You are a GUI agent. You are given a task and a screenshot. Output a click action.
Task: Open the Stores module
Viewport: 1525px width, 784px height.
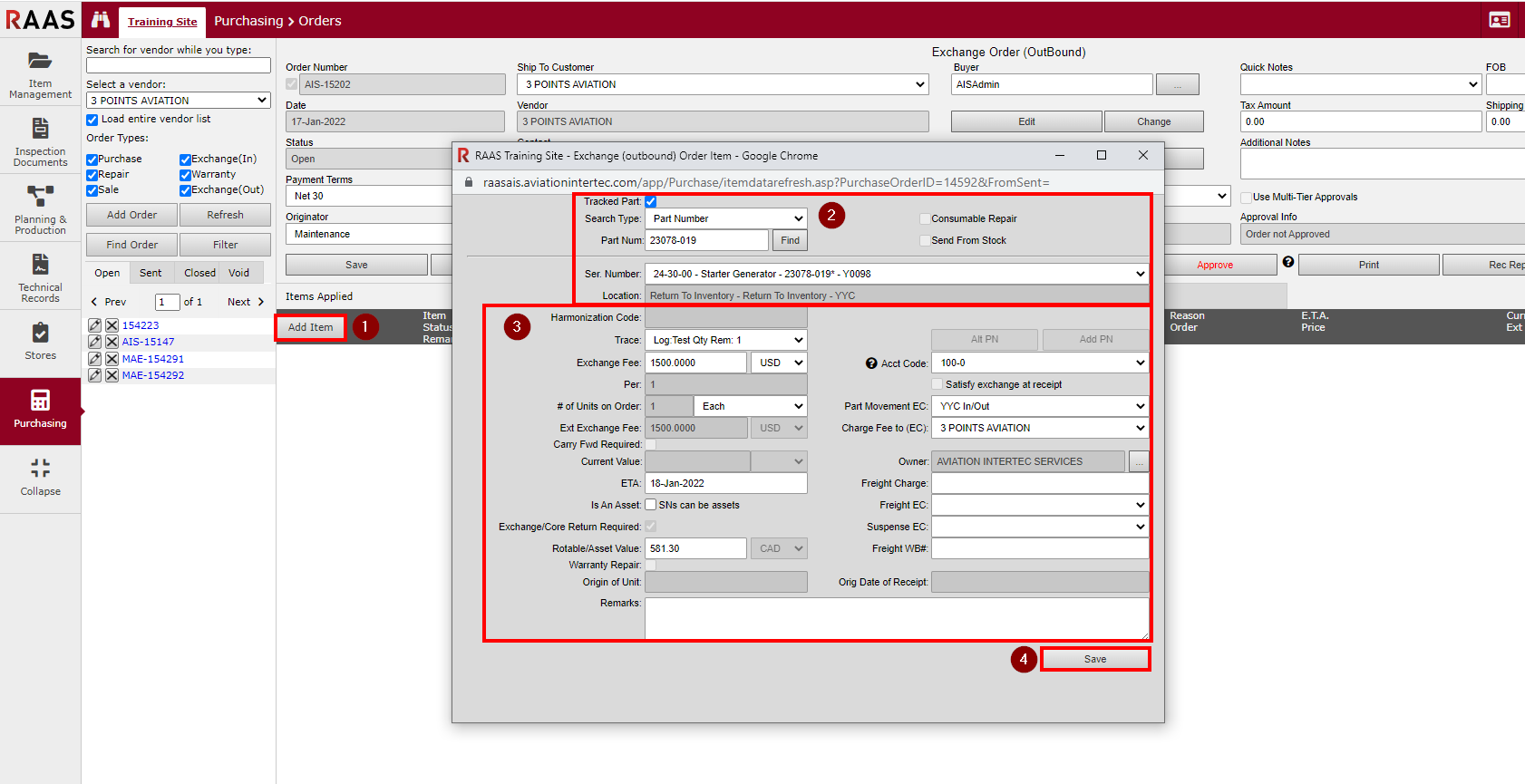click(40, 342)
